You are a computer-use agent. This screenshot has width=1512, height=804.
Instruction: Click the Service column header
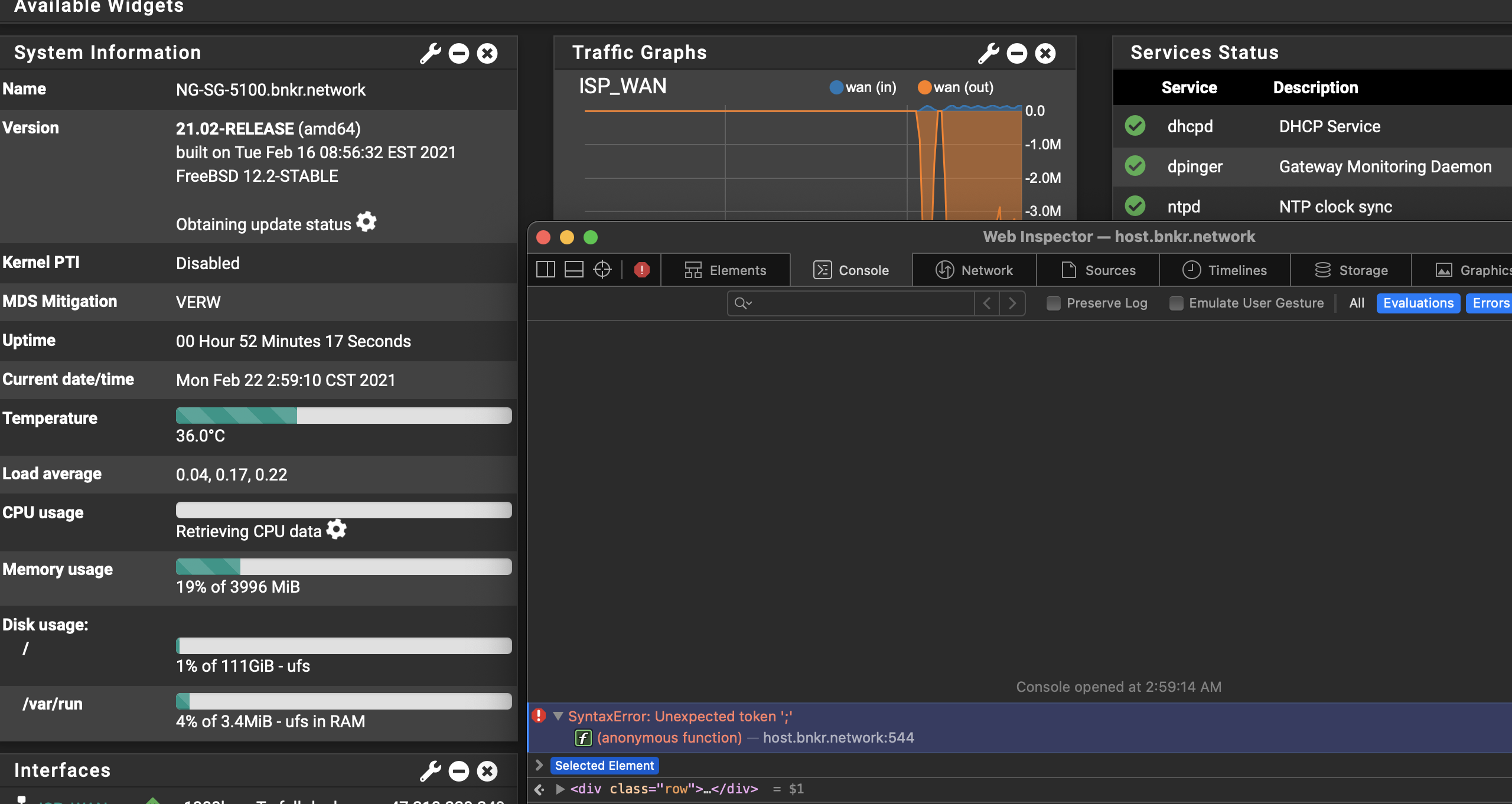[x=1189, y=87]
